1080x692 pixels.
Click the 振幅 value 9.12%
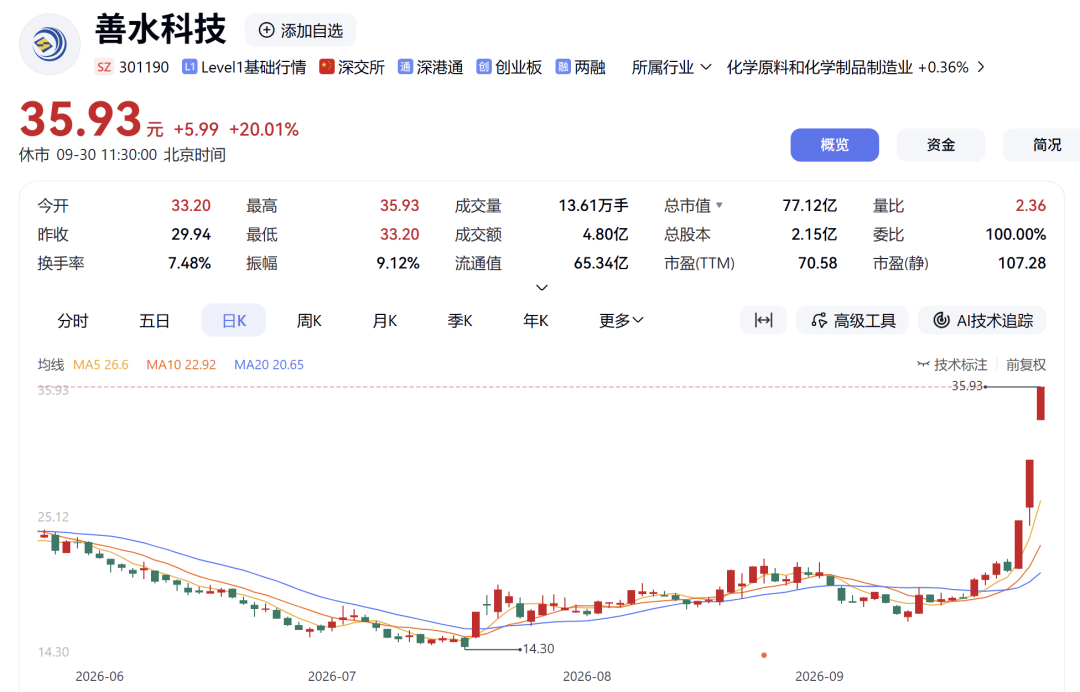click(398, 263)
